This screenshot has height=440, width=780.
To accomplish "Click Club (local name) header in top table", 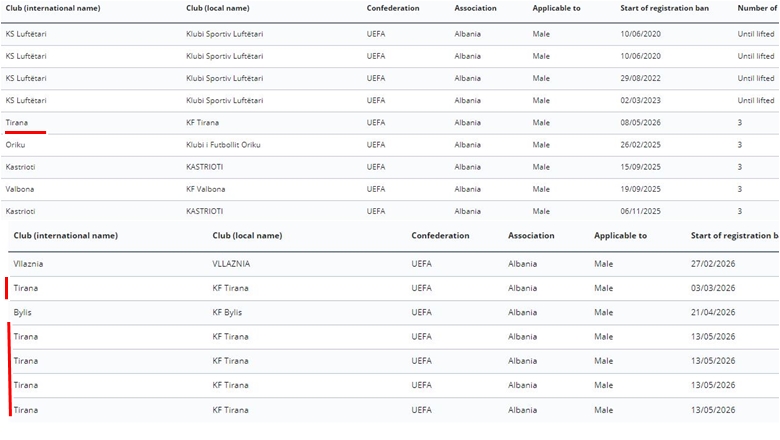I will point(218,8).
